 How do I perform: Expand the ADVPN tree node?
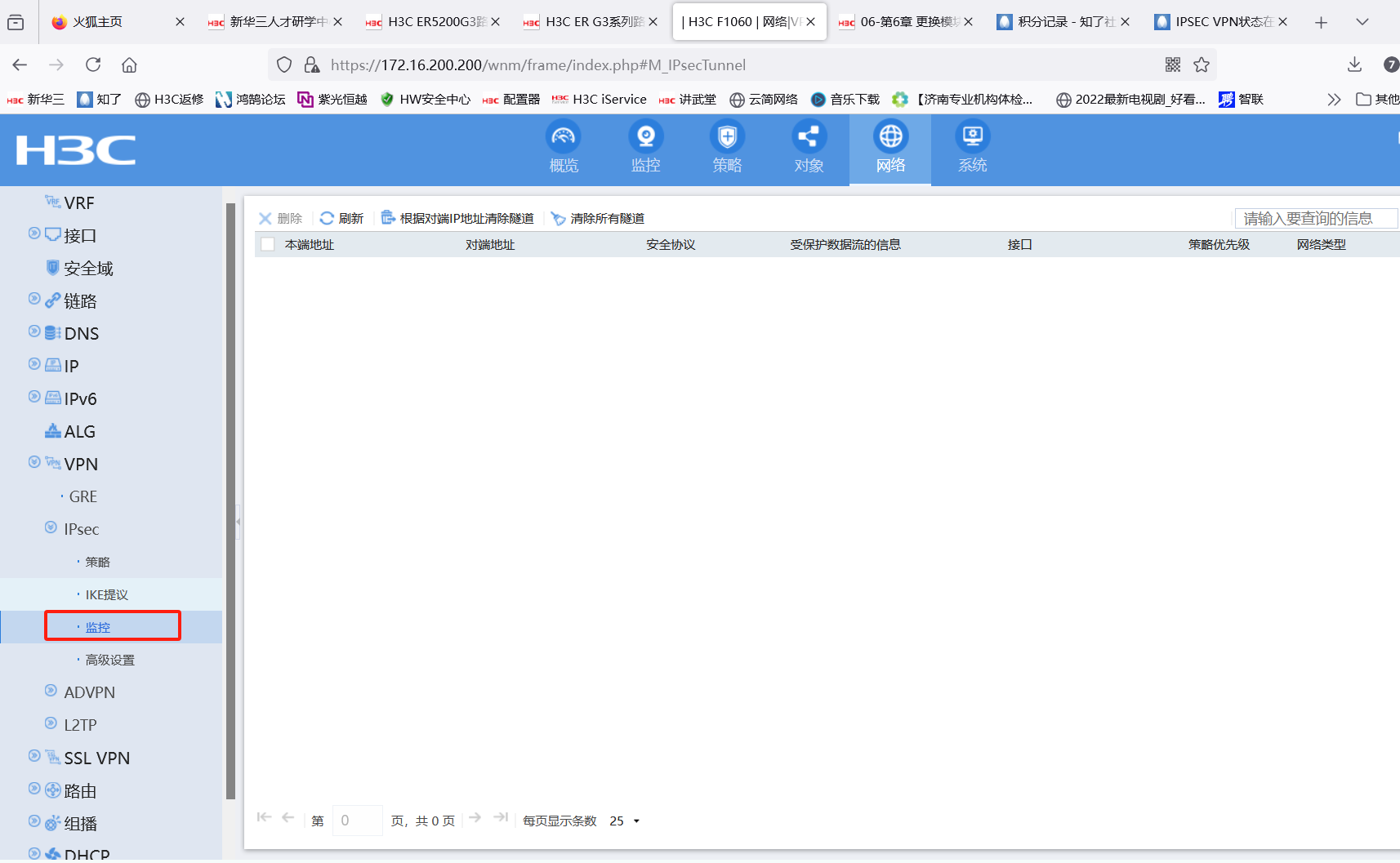[51, 691]
